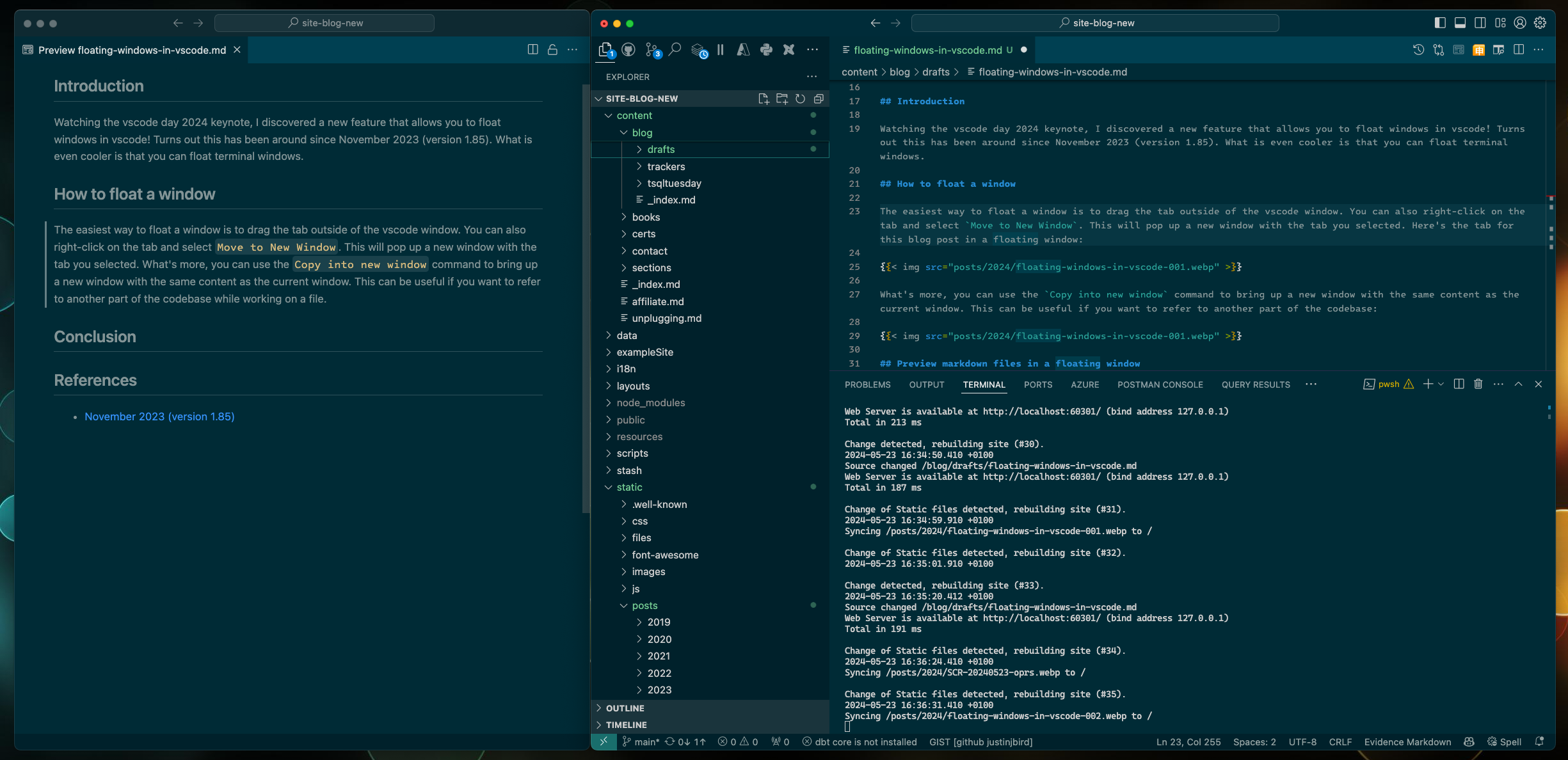Toggle the primary sidebar from the title bar
Viewport: 1568px width, 760px height.
pyautogui.click(x=1439, y=22)
